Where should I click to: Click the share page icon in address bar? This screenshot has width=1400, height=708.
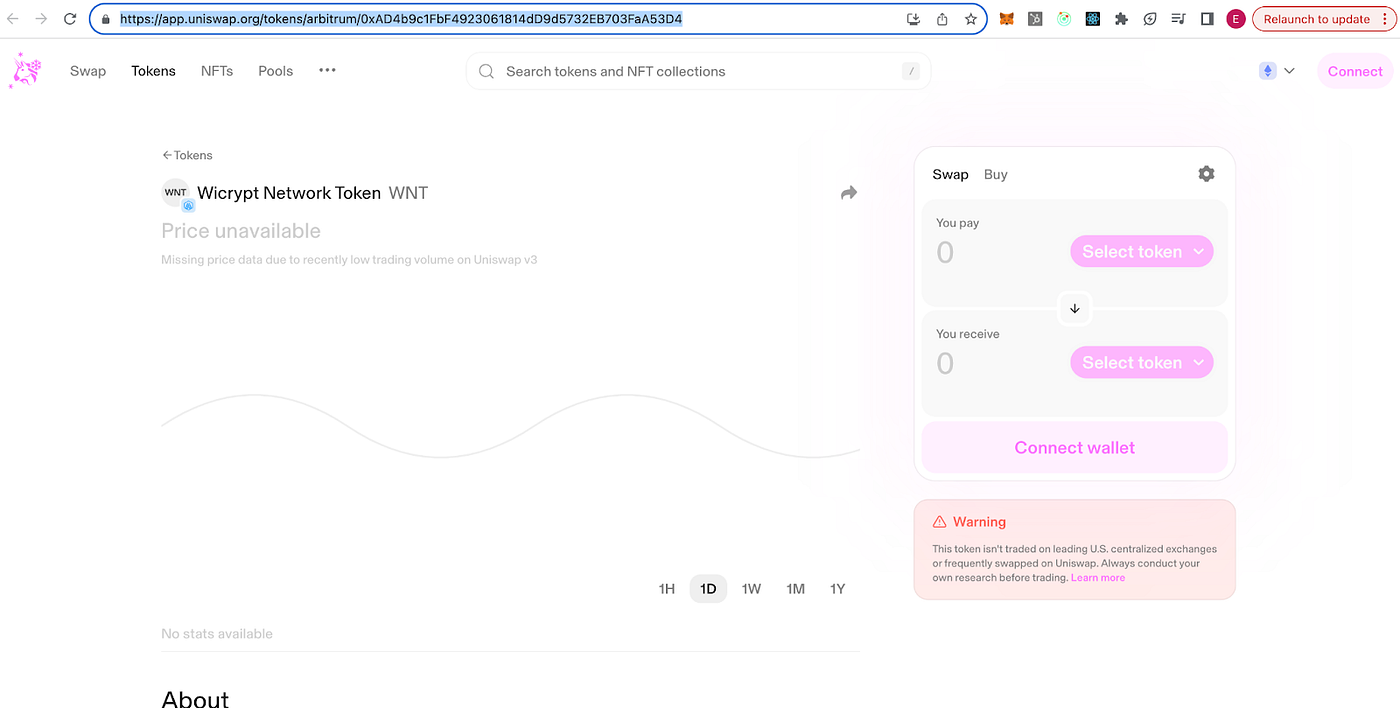click(x=942, y=19)
